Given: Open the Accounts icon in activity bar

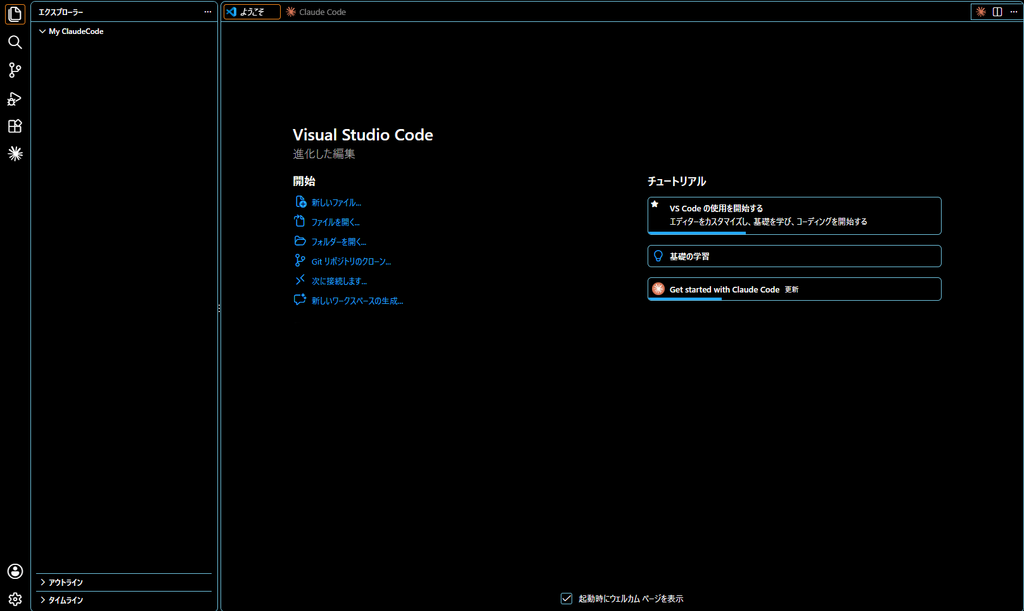Looking at the screenshot, I should click(15, 571).
